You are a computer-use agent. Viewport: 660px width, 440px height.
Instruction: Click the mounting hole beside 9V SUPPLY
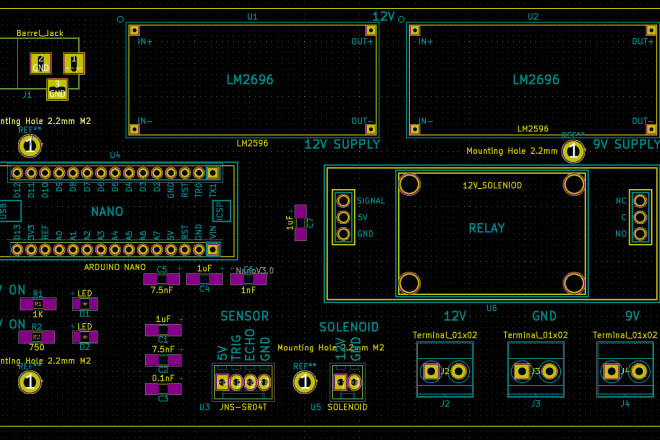(x=573, y=151)
